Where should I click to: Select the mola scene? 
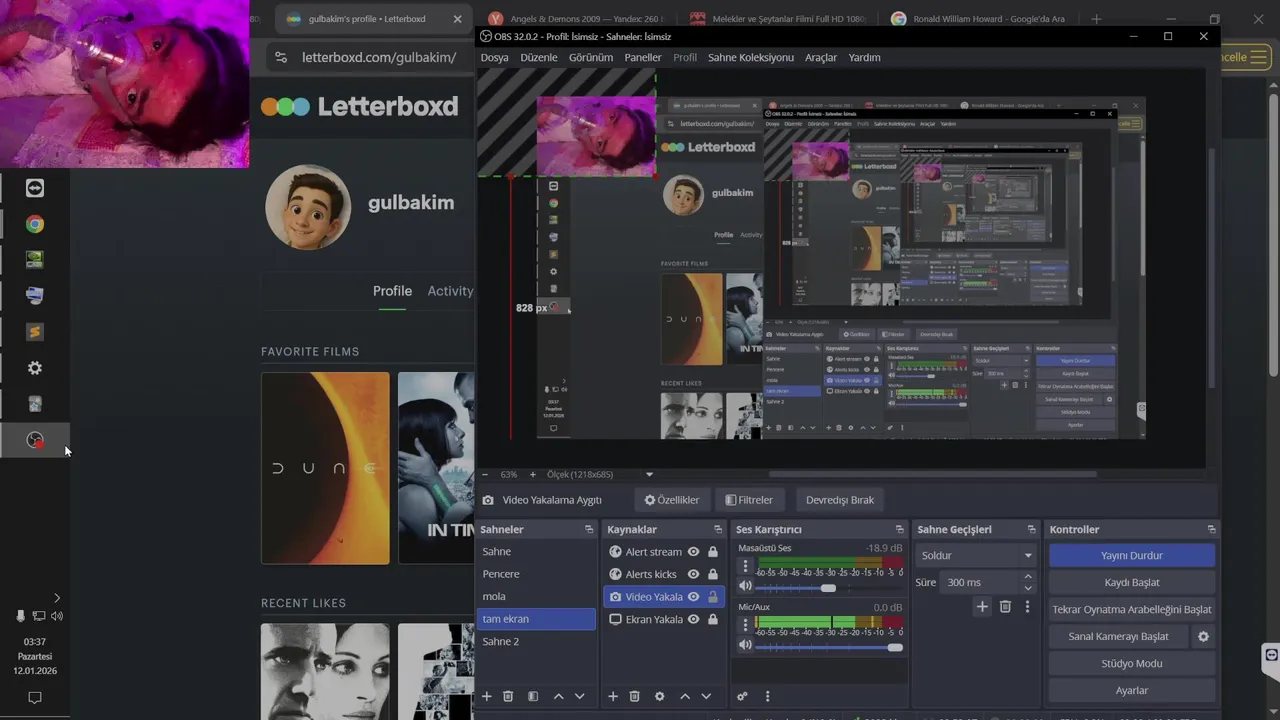coord(536,596)
